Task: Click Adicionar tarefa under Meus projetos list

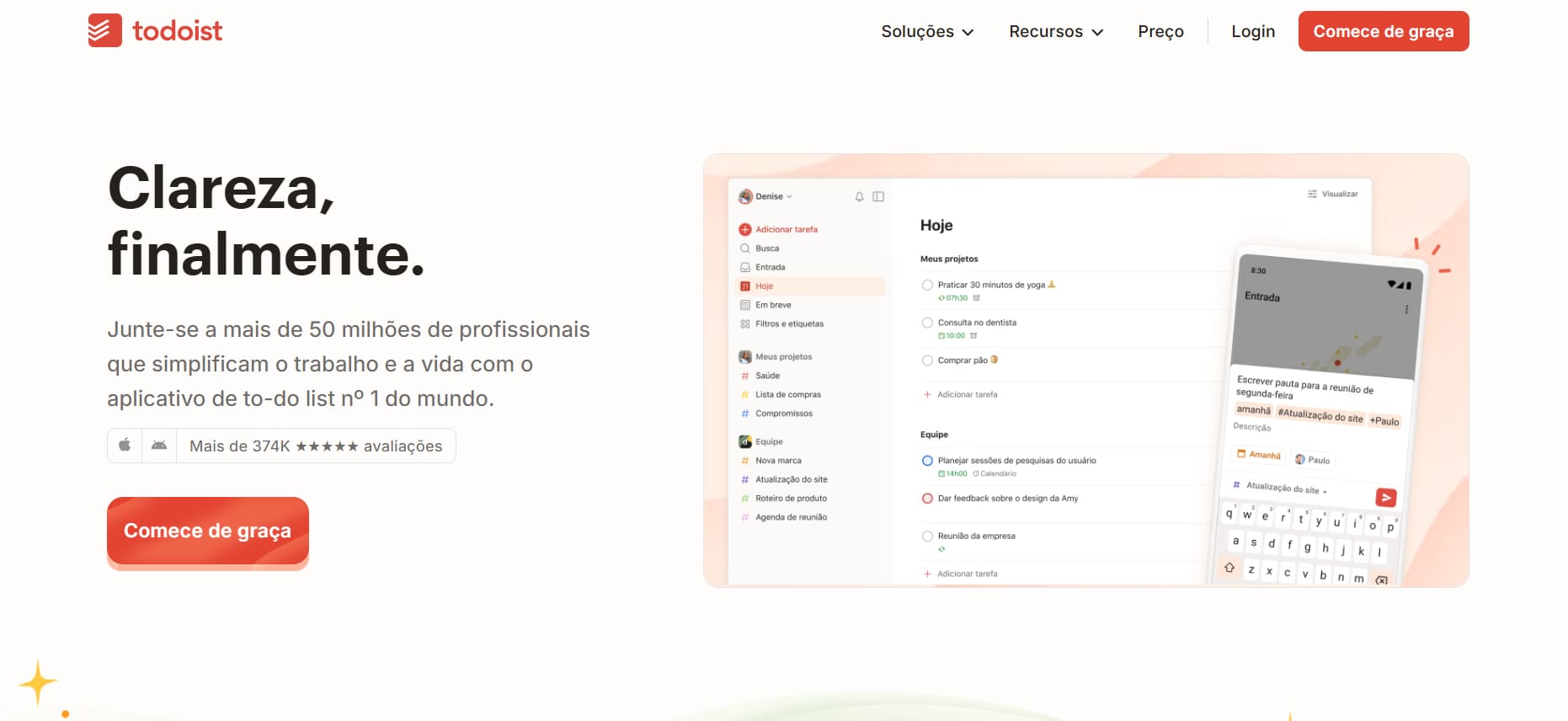Action: tap(961, 394)
